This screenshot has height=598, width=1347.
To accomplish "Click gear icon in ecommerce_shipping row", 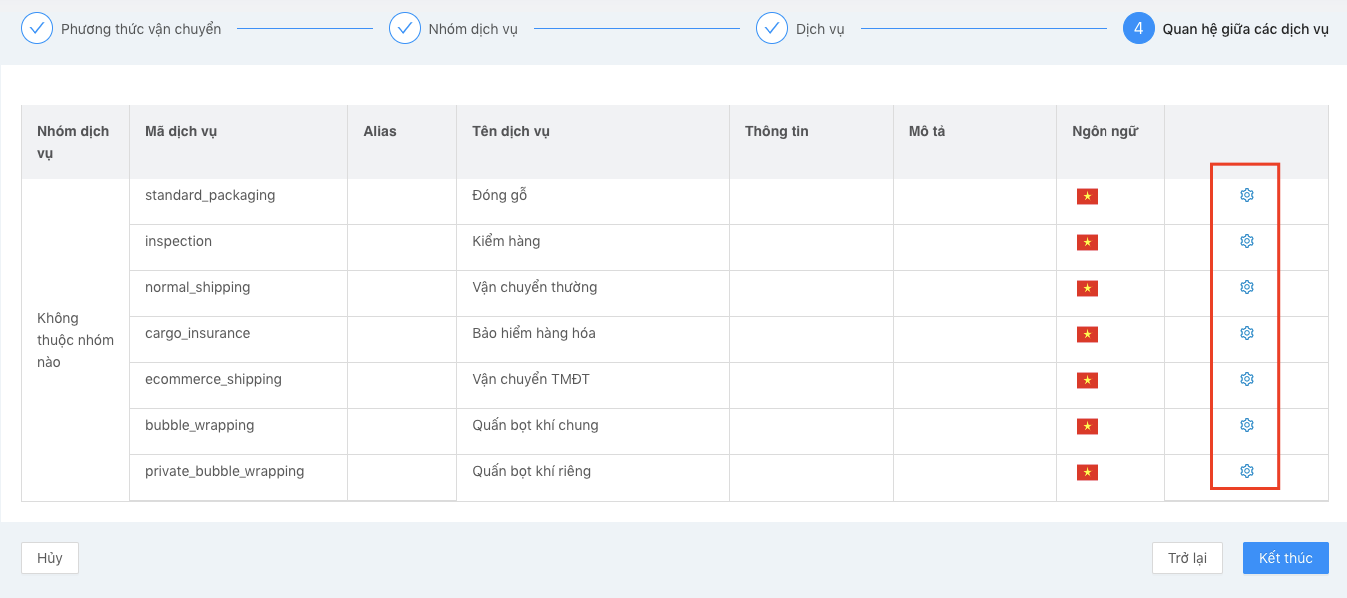I will point(1246,379).
